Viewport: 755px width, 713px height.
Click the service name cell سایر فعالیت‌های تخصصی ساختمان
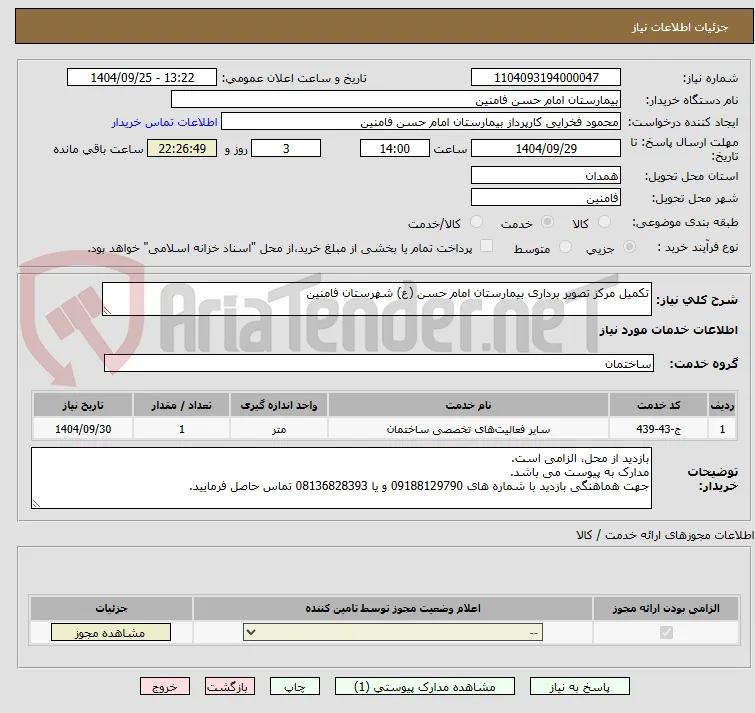[x=468, y=429]
